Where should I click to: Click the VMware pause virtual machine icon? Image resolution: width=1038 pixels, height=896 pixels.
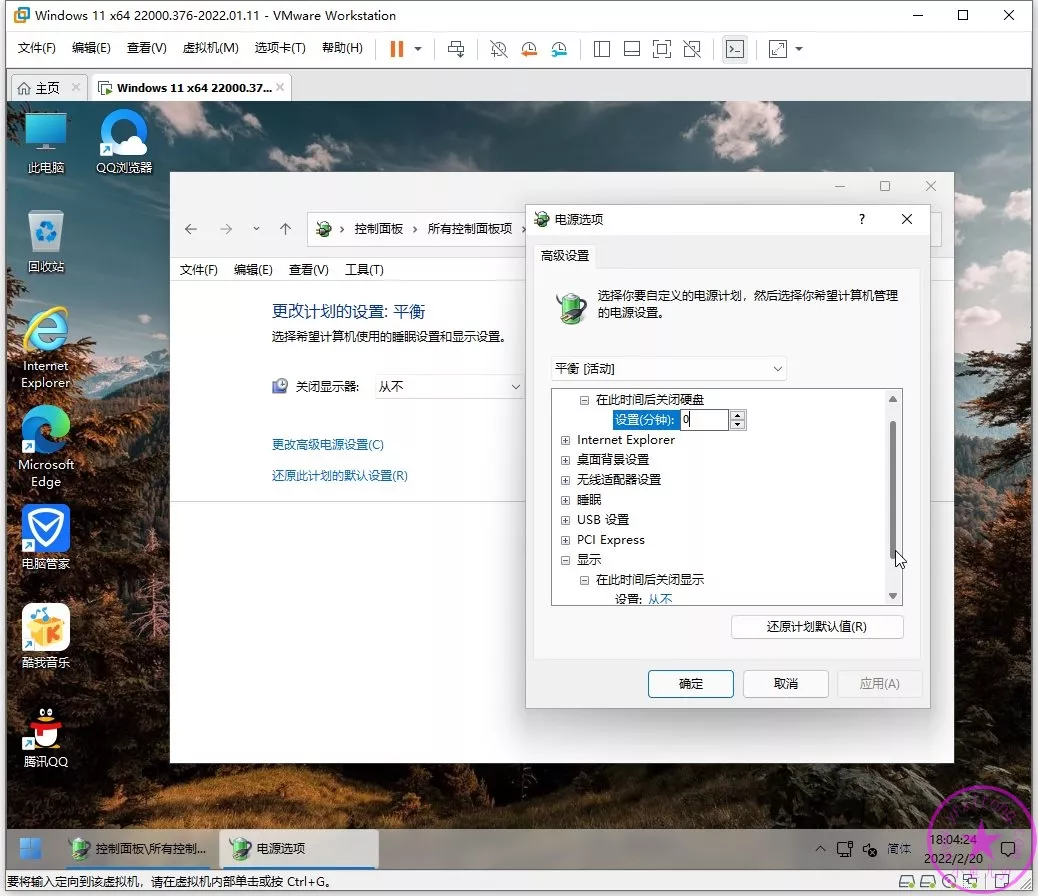coord(397,49)
